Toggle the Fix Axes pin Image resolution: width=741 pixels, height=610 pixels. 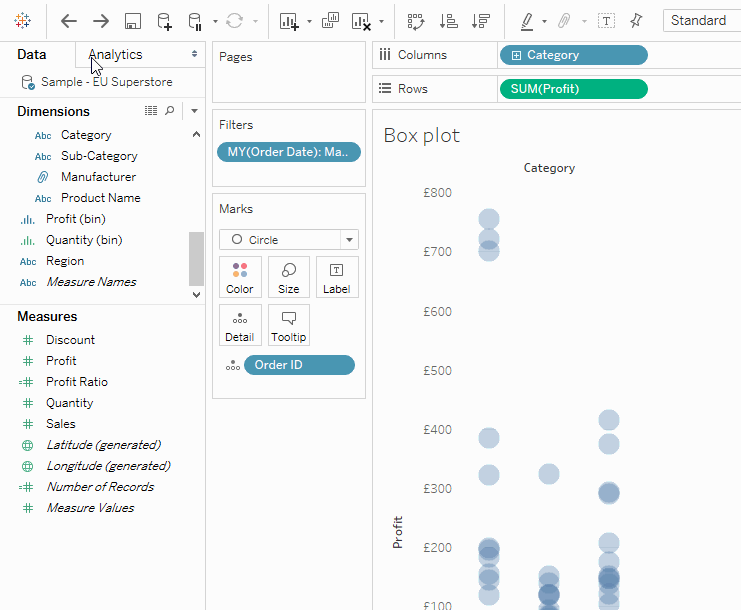(x=636, y=21)
